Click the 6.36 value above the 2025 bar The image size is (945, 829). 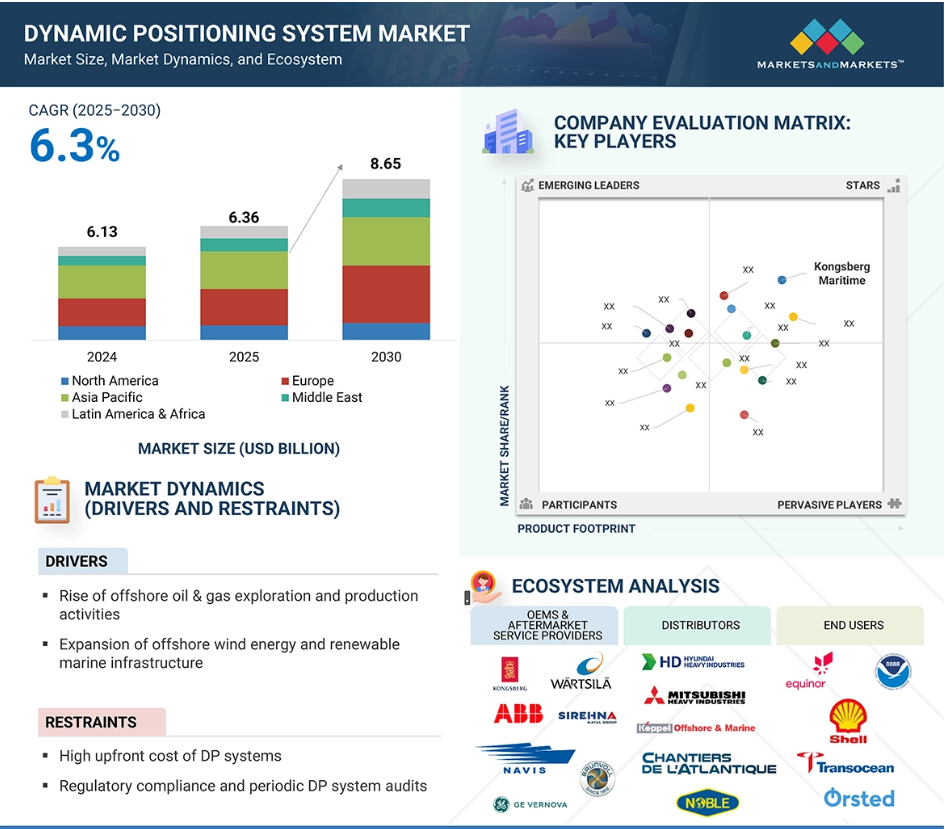click(243, 217)
